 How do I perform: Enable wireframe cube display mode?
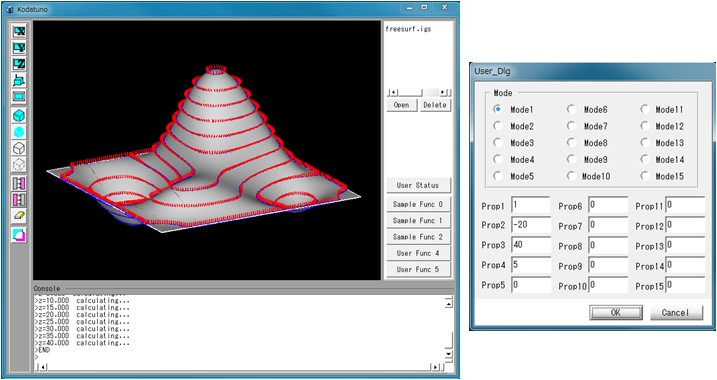(x=19, y=148)
